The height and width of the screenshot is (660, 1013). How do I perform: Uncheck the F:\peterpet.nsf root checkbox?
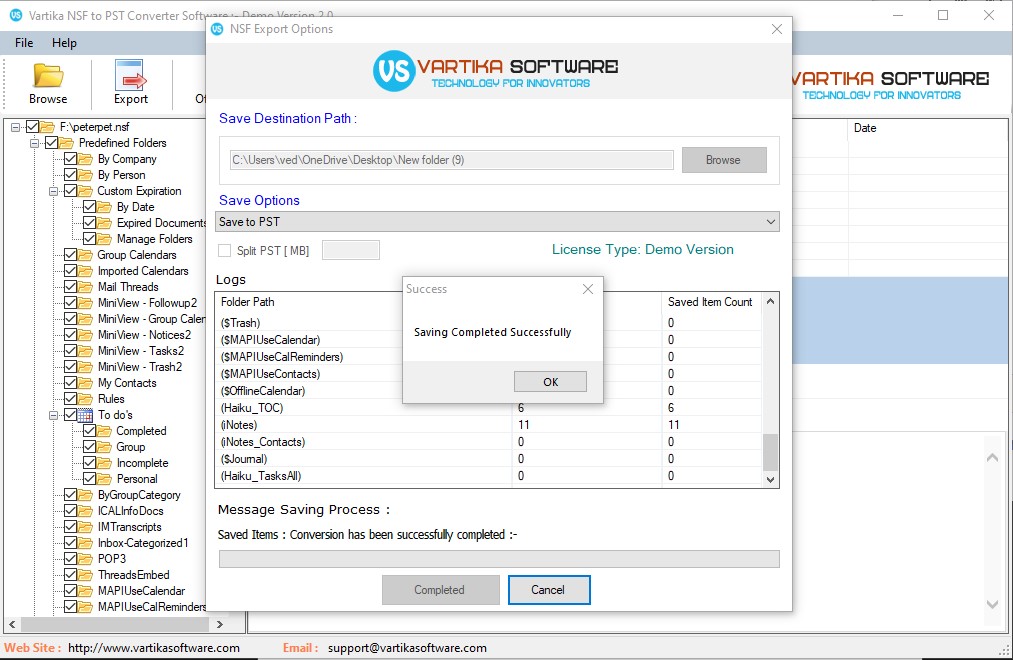click(32, 127)
